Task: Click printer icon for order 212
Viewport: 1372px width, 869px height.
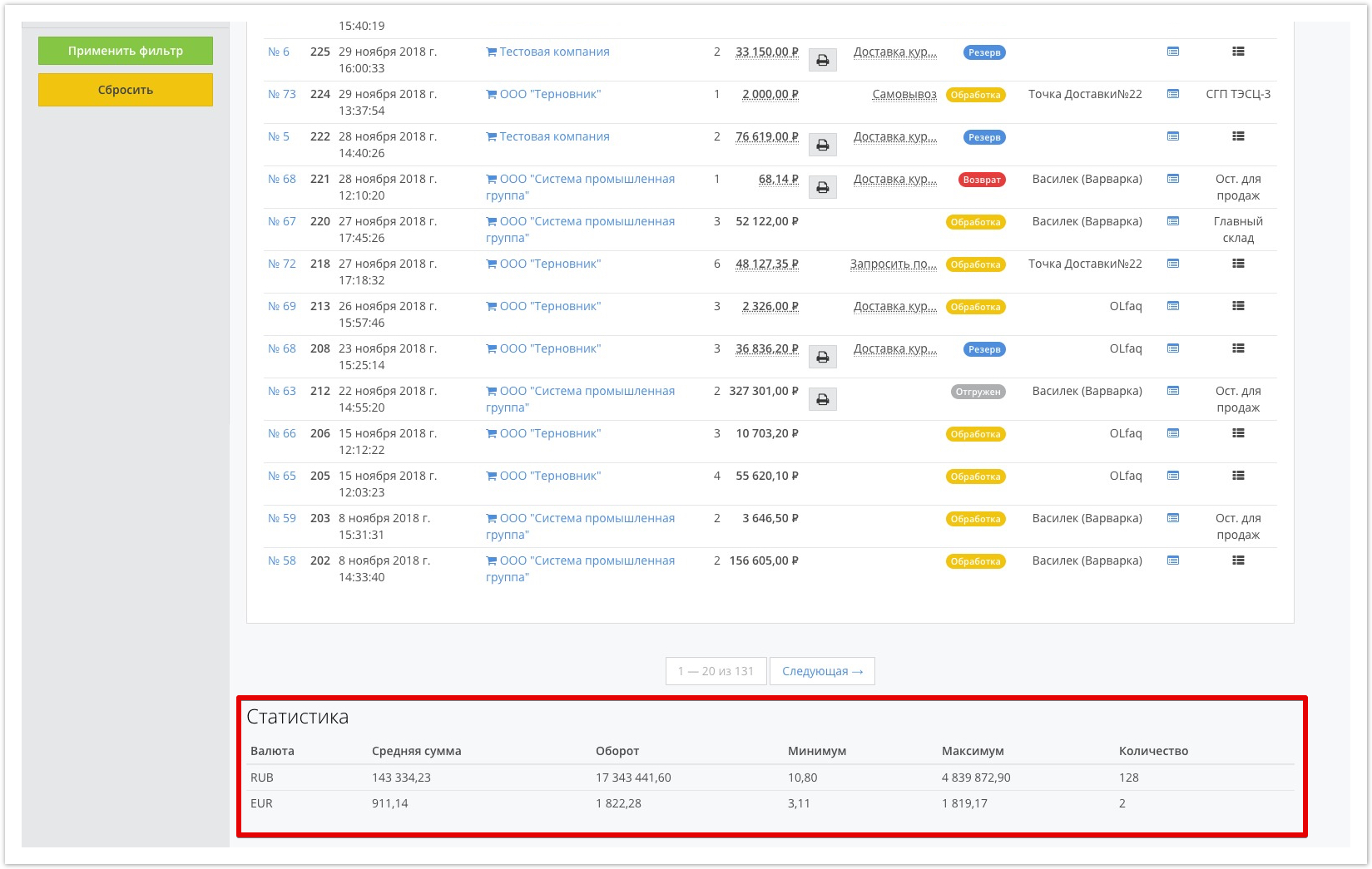Action: 822,399
